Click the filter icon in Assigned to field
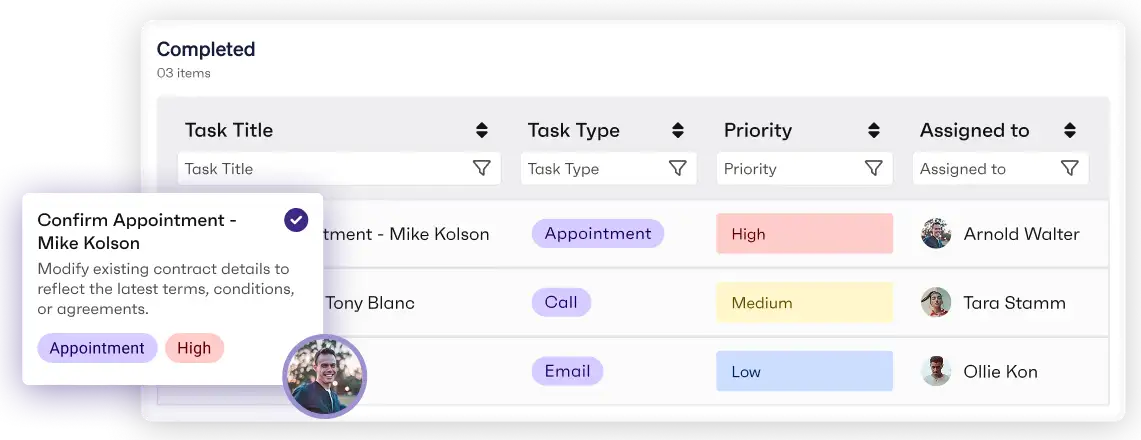The width and height of the screenshot is (1141, 440). pos(1069,169)
